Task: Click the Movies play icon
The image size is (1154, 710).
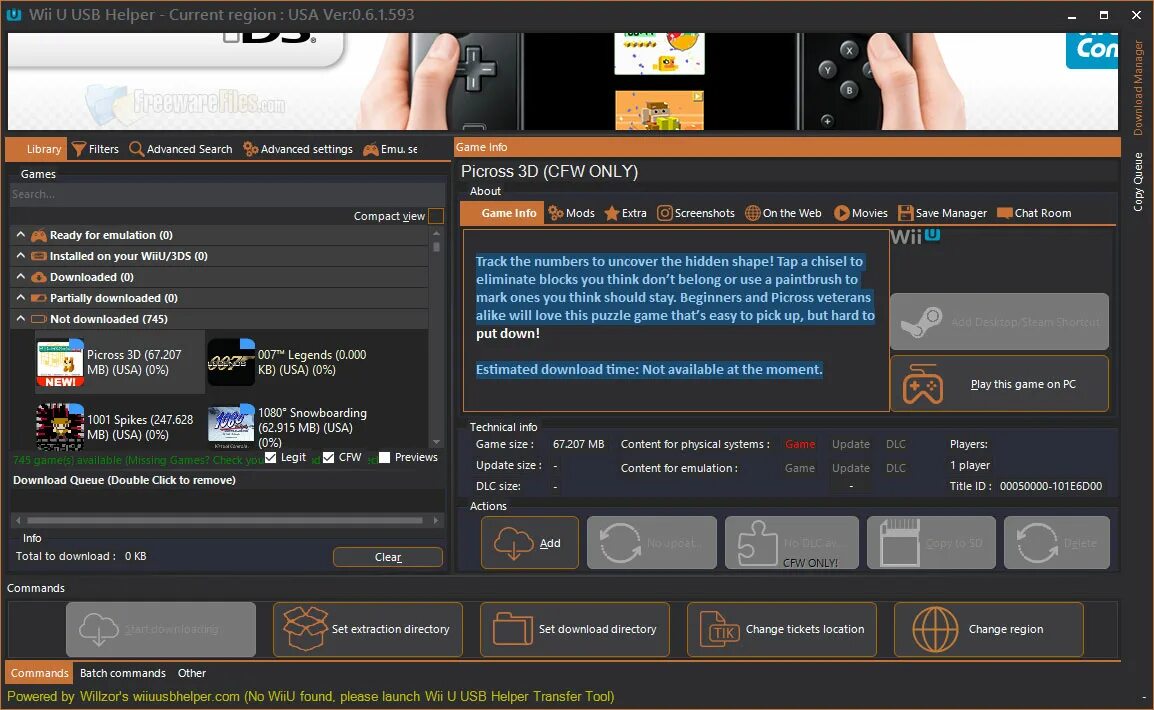Action: tap(841, 213)
